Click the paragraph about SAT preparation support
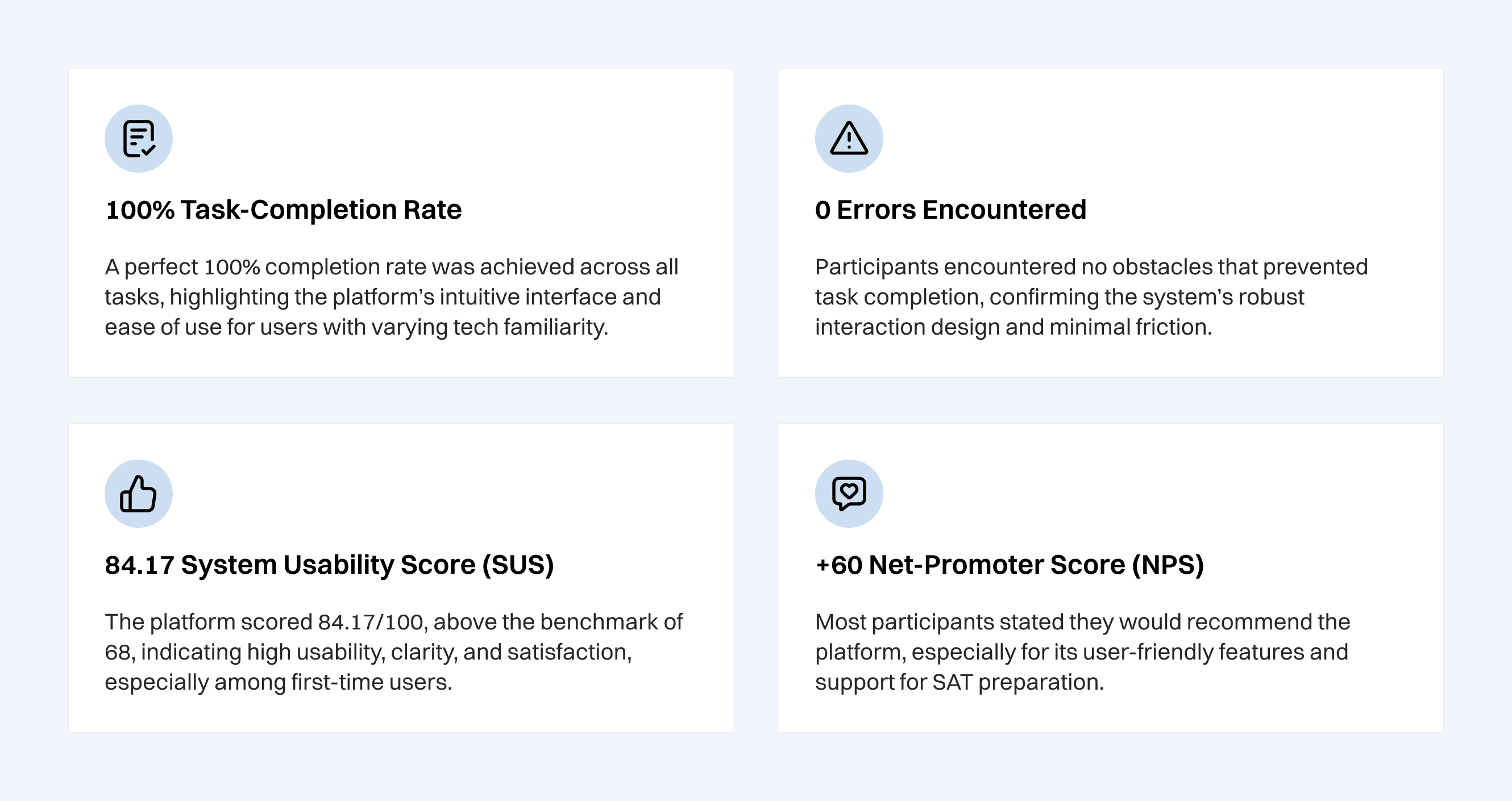 pos(1082,652)
